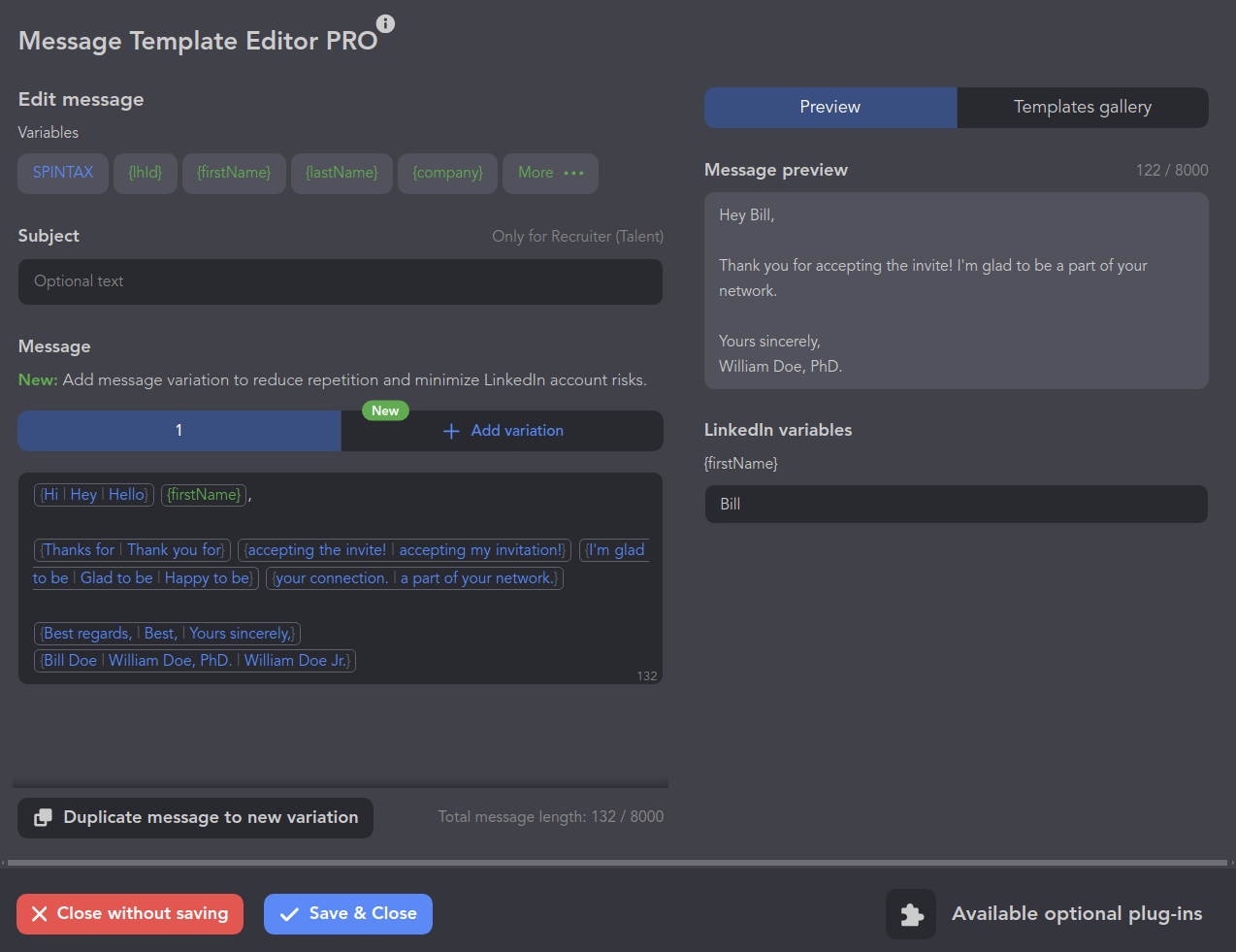
Task: Click the plus icon for Add variation
Action: [x=451, y=431]
